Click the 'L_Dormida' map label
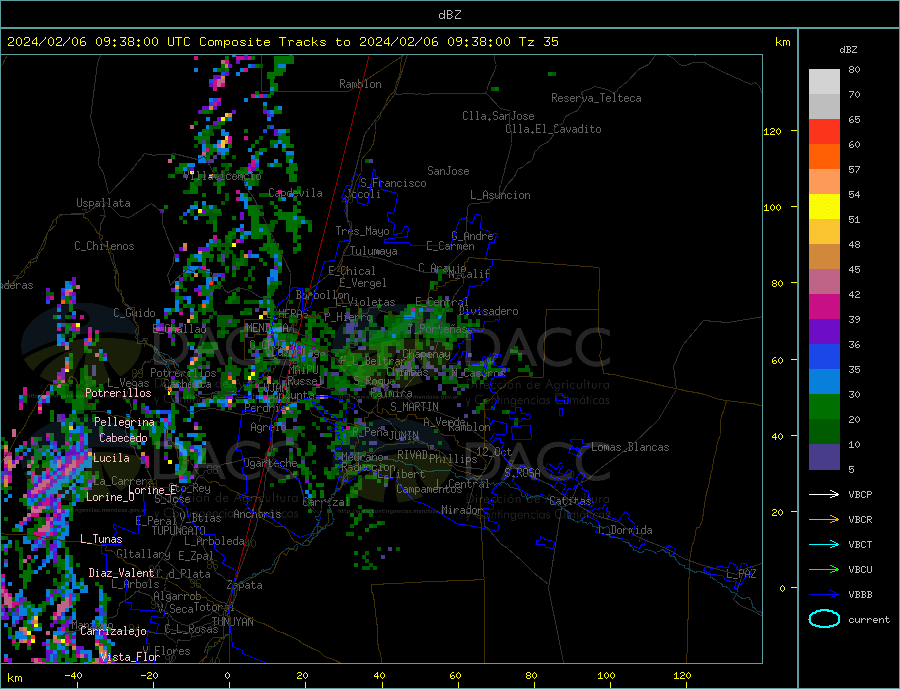 point(626,530)
